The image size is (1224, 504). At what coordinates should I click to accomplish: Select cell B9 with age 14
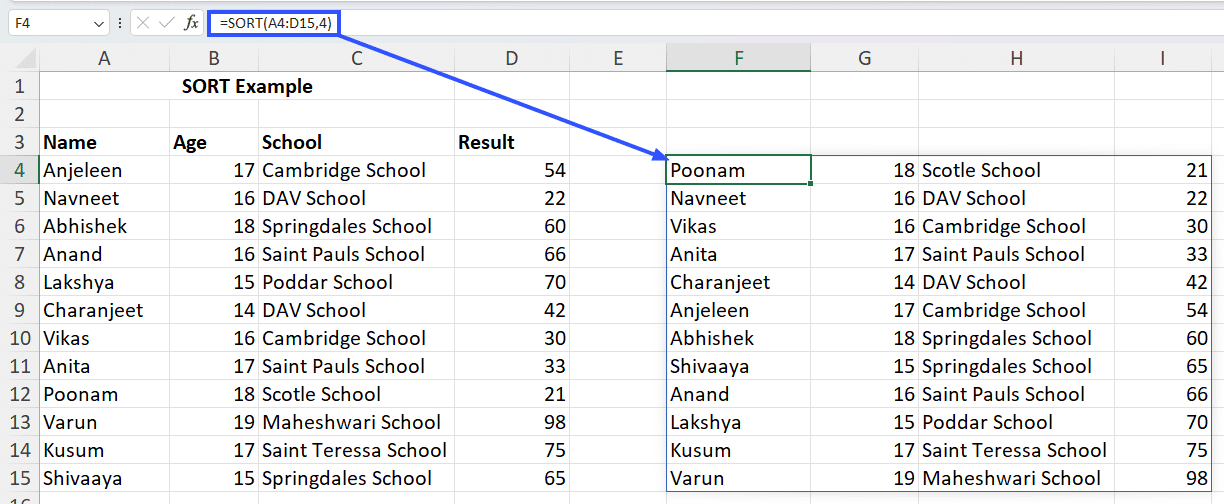click(x=213, y=310)
